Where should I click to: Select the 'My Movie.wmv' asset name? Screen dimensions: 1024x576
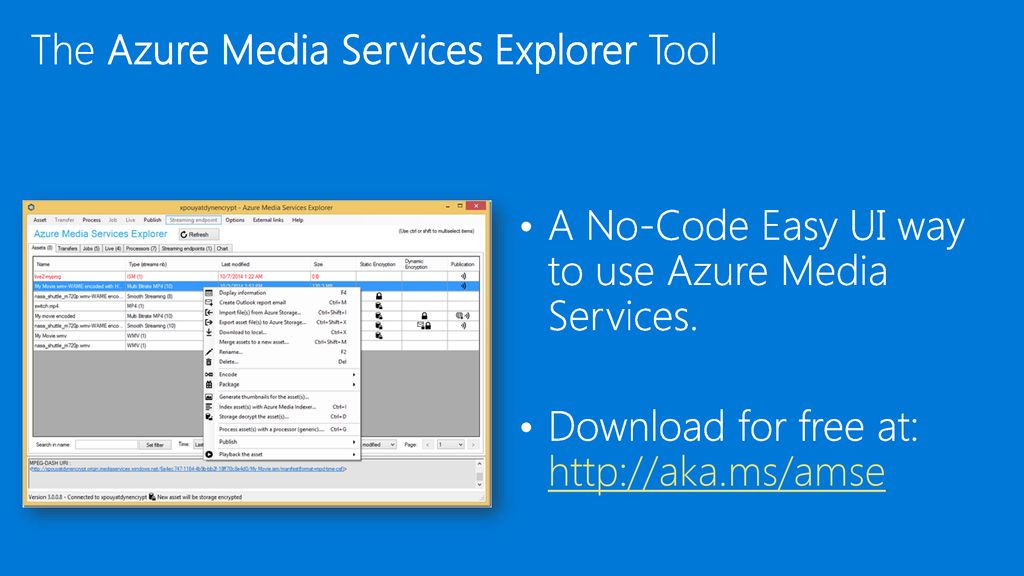point(50,336)
